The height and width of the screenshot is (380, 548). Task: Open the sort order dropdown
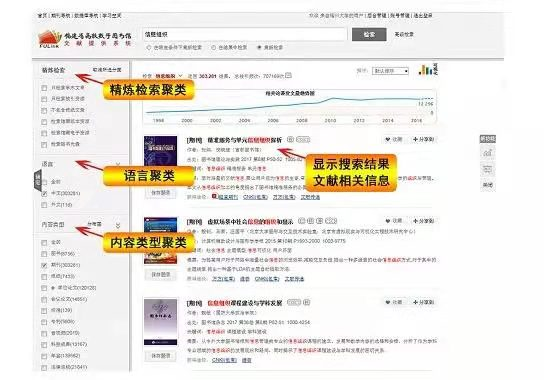(390, 71)
